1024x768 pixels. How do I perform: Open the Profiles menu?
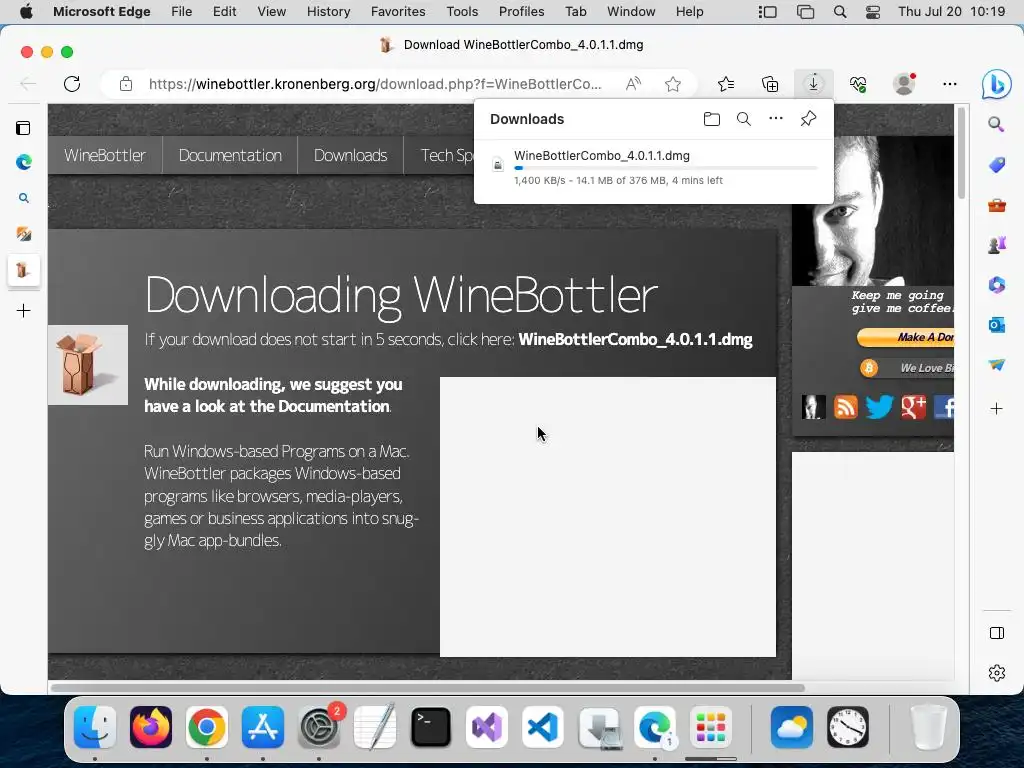(x=521, y=12)
